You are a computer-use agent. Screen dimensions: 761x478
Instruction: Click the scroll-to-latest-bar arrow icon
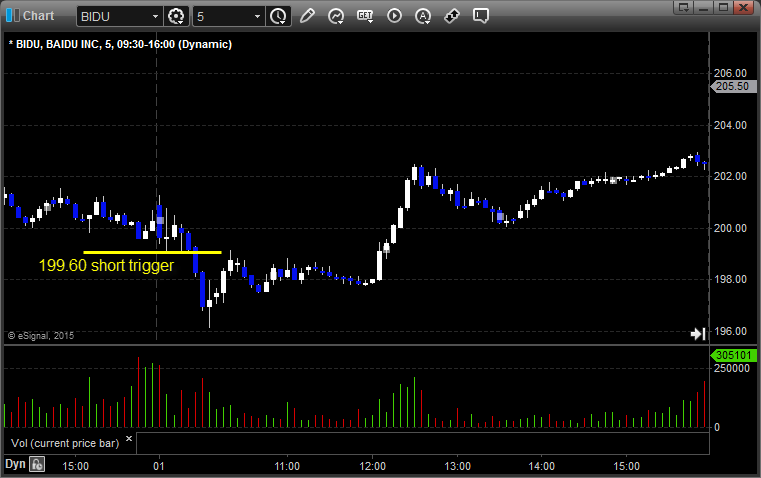click(698, 334)
